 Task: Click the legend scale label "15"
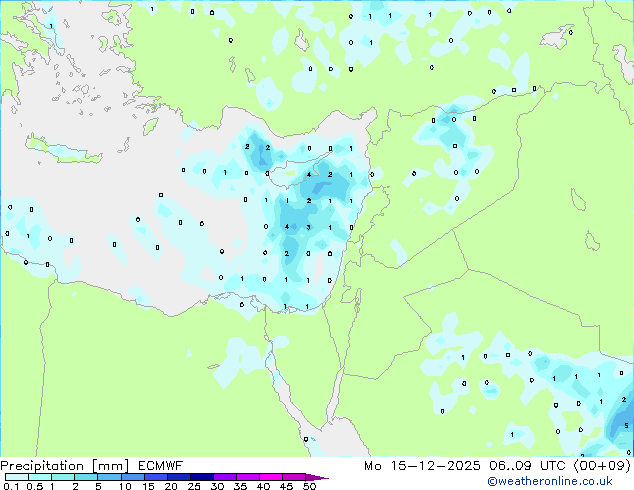point(148,486)
